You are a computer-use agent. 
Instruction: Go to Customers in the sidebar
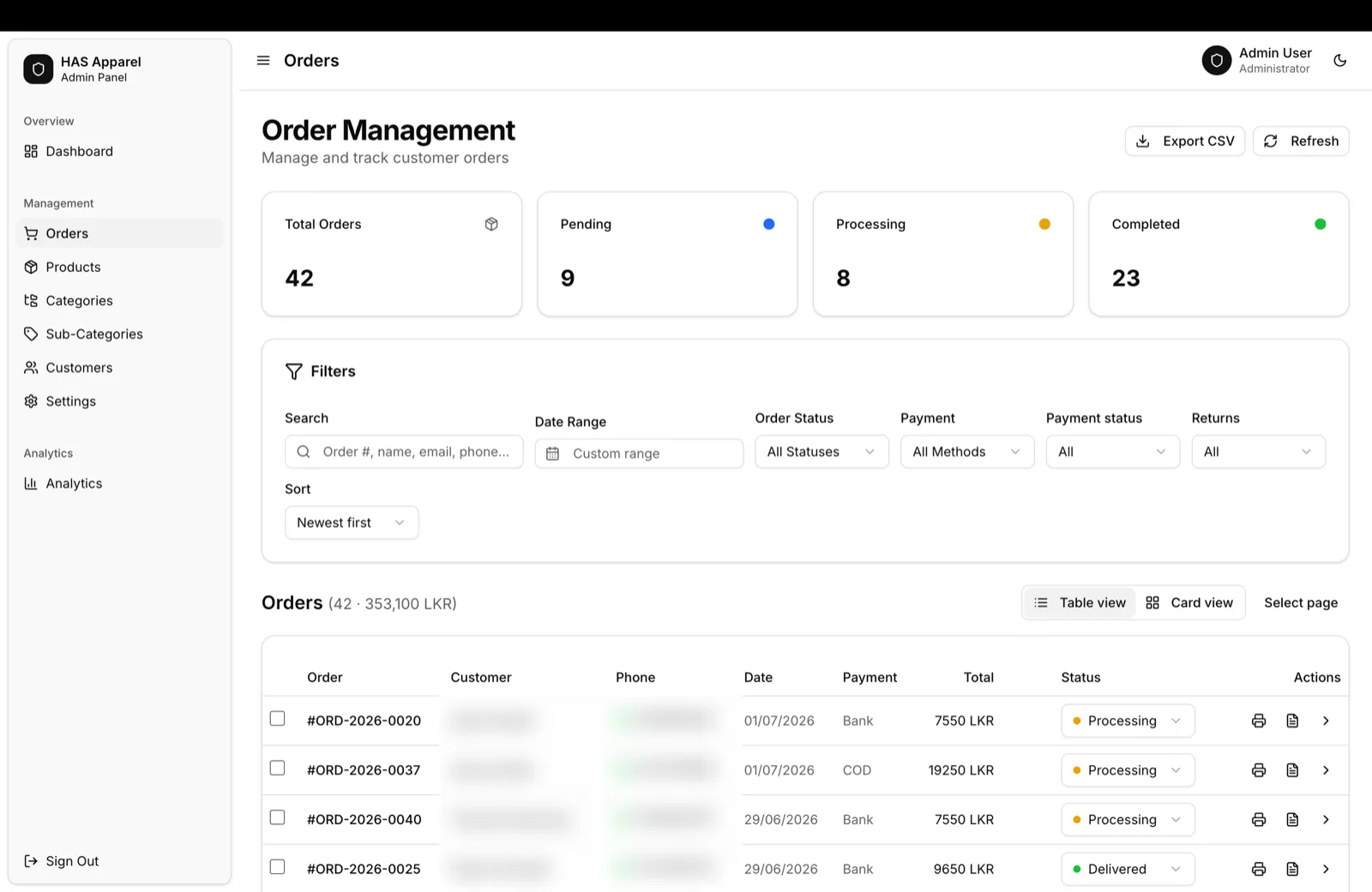point(119,368)
